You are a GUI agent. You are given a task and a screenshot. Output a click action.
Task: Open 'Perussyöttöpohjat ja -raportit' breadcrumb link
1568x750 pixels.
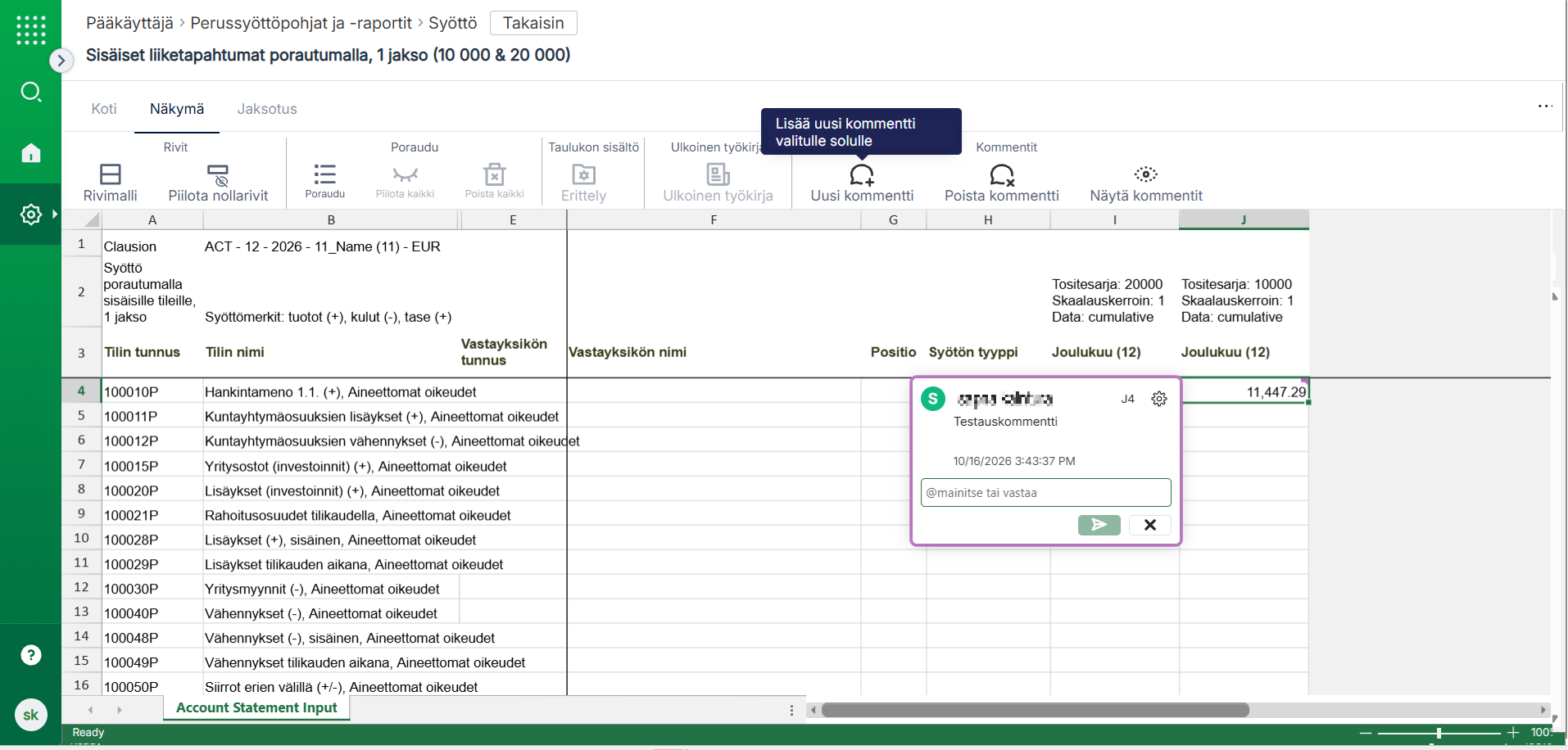(x=301, y=23)
